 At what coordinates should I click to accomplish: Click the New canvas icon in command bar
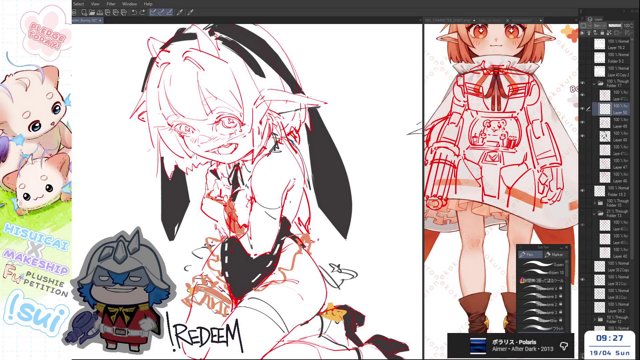[x=84, y=12]
